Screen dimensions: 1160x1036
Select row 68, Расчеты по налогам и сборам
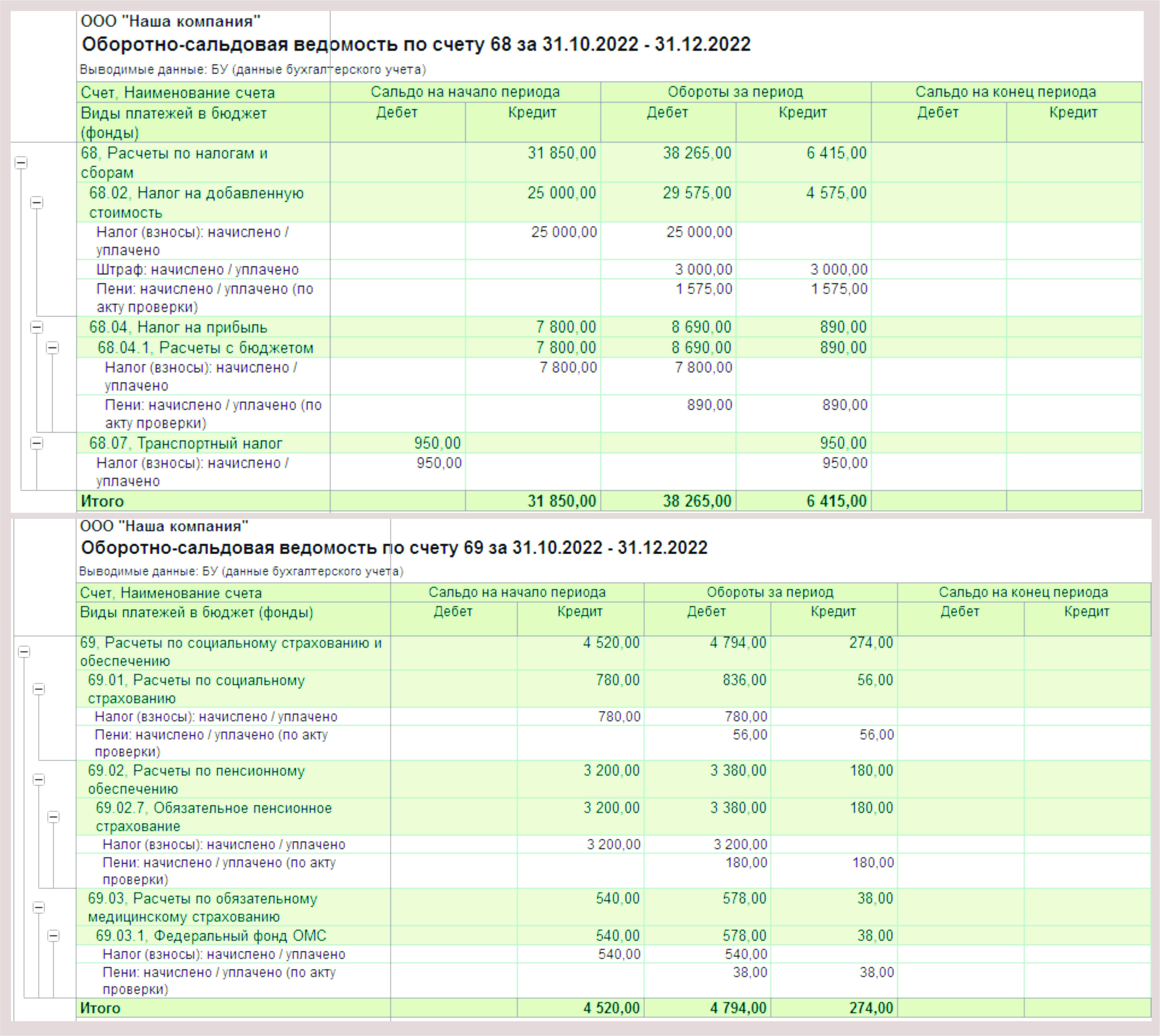pos(609,163)
